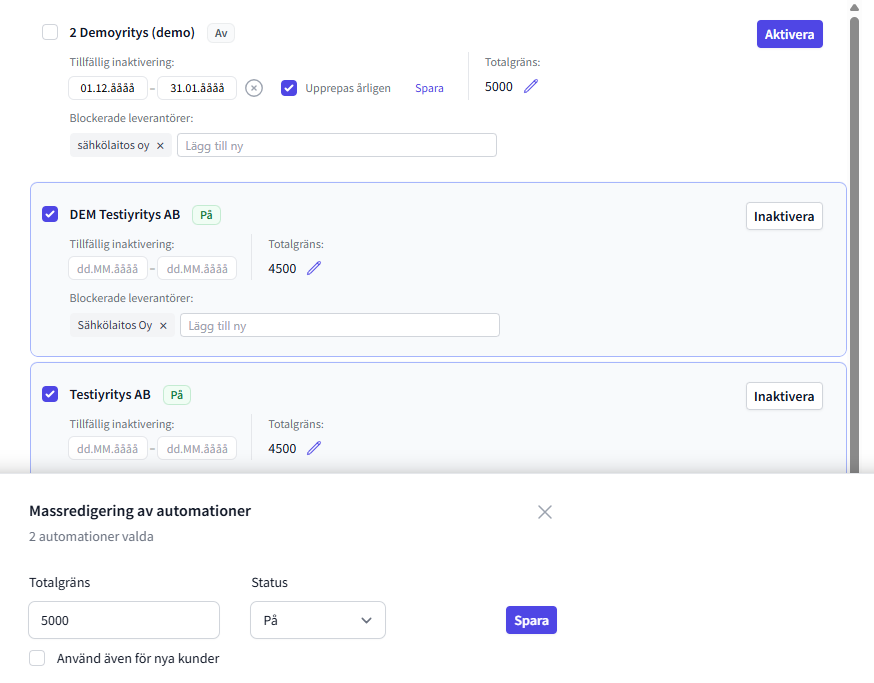Edit Testiyritys AB total limit pencil

point(314,448)
